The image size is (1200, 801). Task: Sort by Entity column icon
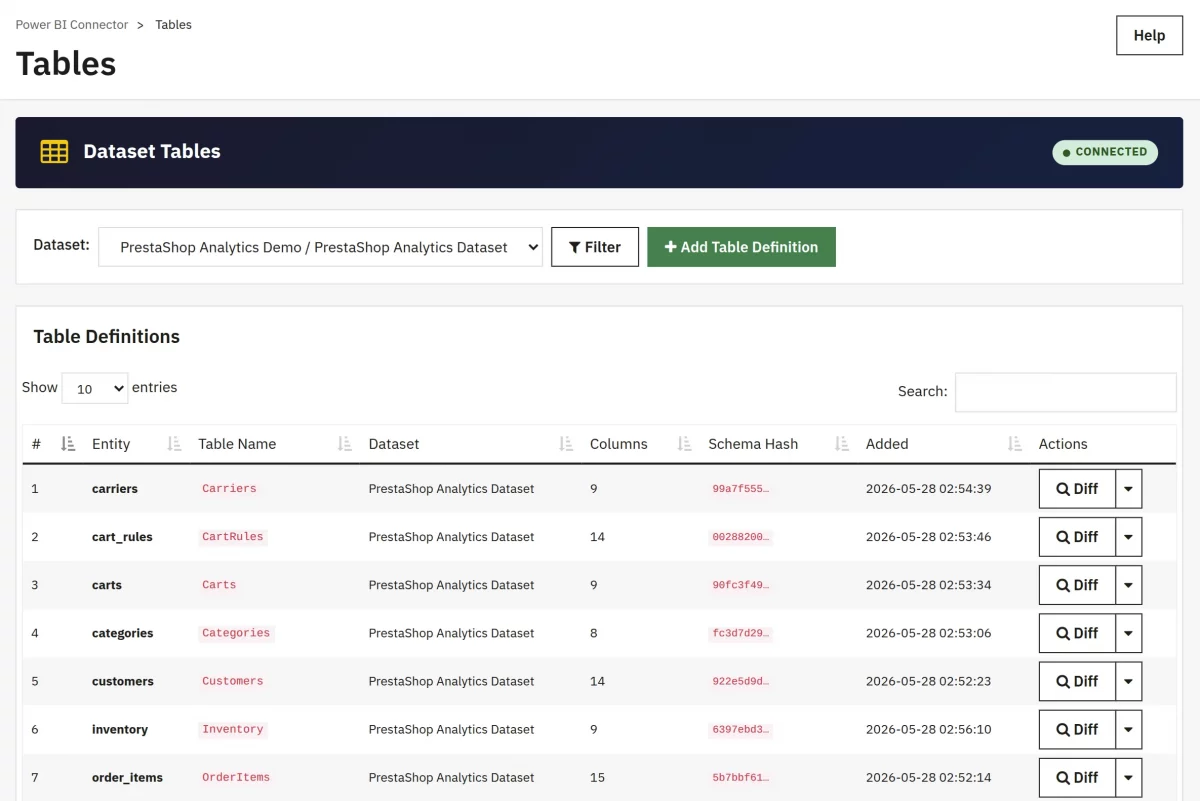[174, 444]
